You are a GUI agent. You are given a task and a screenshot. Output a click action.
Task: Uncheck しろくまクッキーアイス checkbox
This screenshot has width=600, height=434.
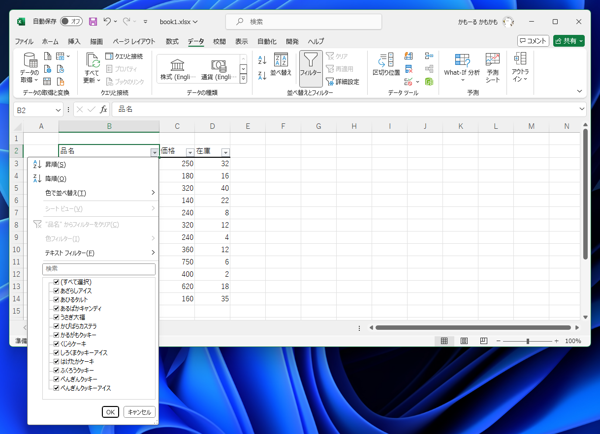pyautogui.click(x=56, y=352)
